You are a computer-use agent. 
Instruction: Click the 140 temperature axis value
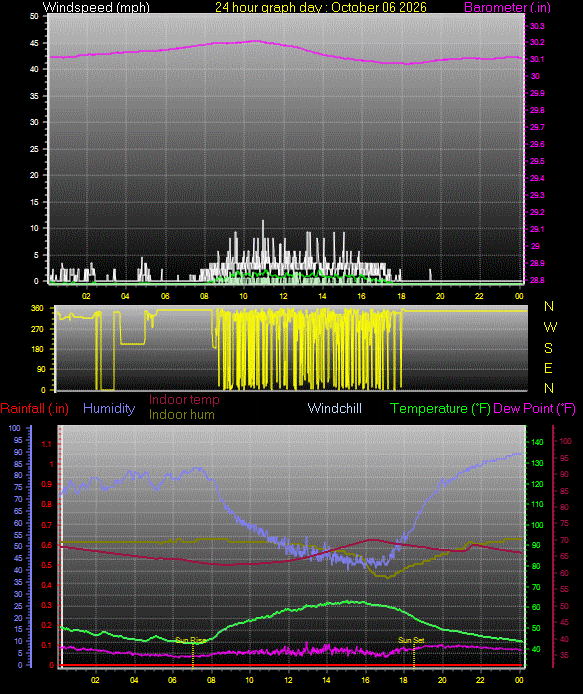point(537,442)
